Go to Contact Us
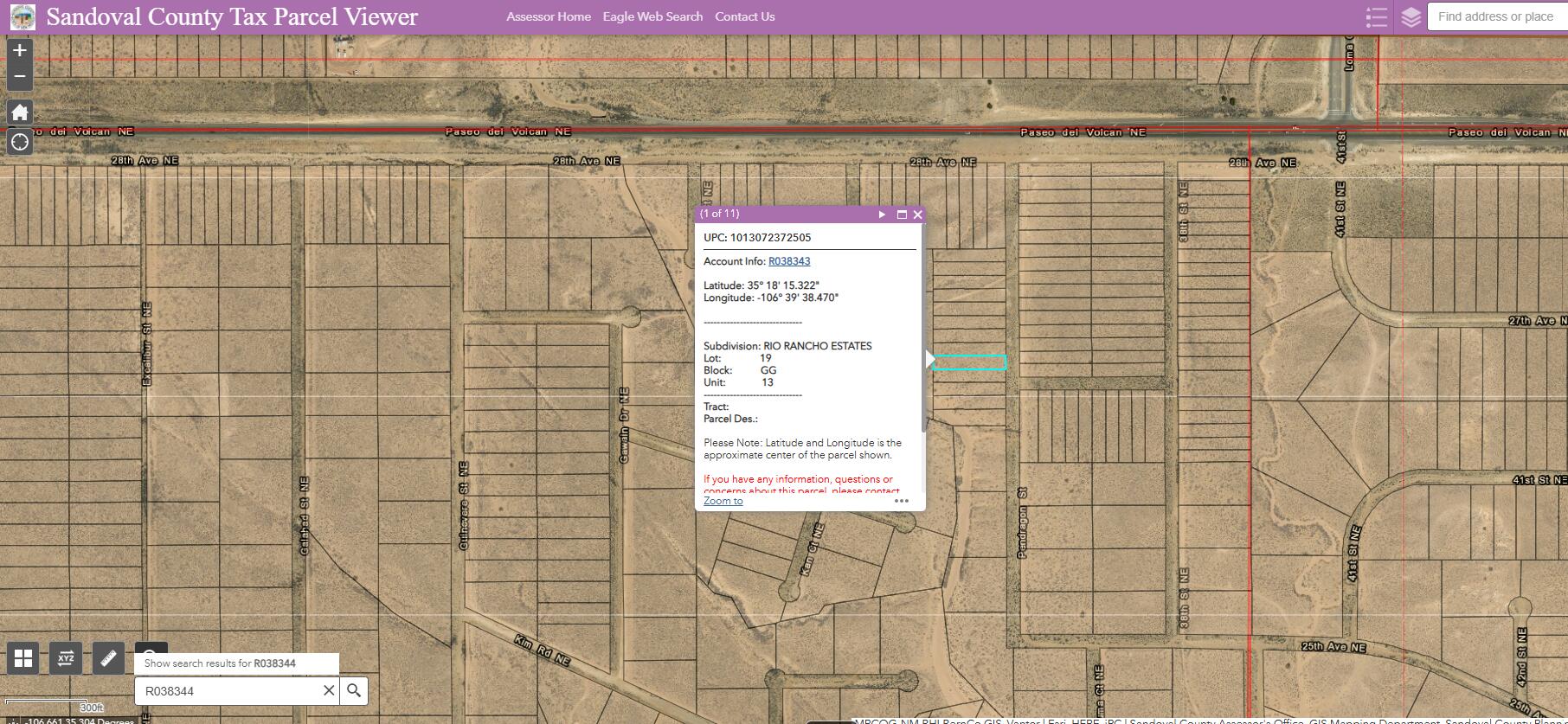The height and width of the screenshot is (724, 1568). coord(745,16)
